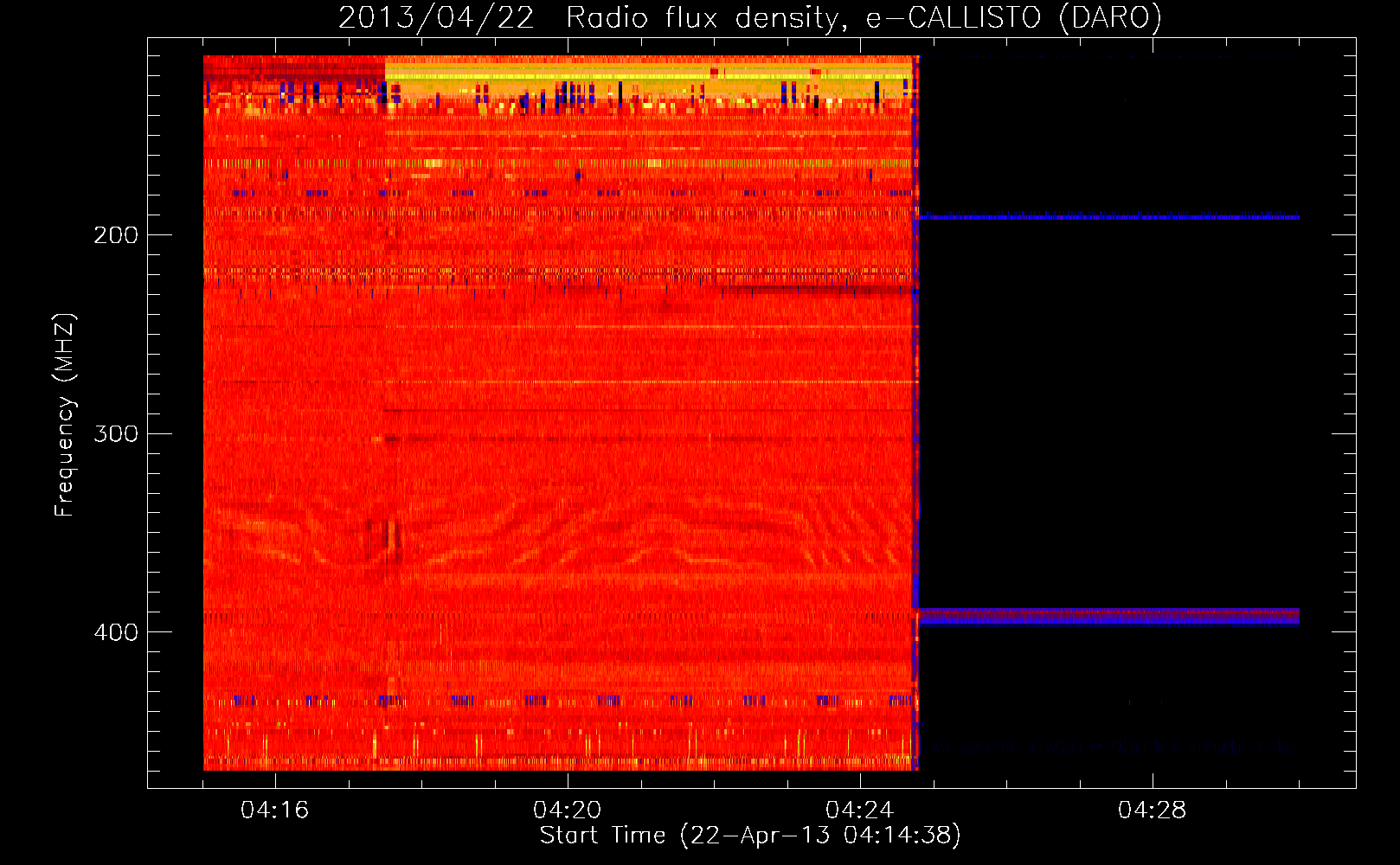1400x865 pixels.
Task: Click the 'Frequency (MHZ)' axis label
Action: coord(65,415)
